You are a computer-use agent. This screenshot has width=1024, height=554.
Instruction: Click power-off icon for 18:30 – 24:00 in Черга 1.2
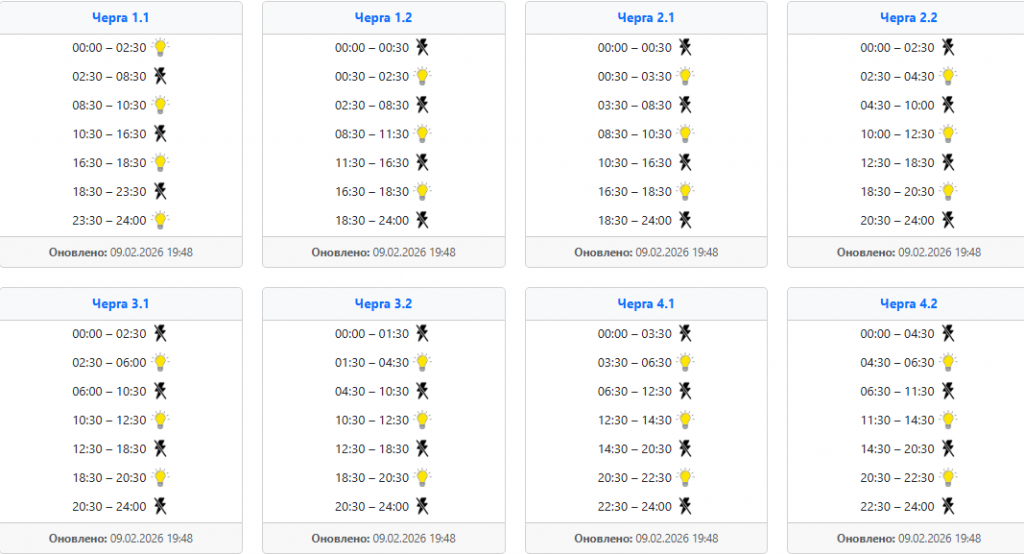click(x=423, y=220)
